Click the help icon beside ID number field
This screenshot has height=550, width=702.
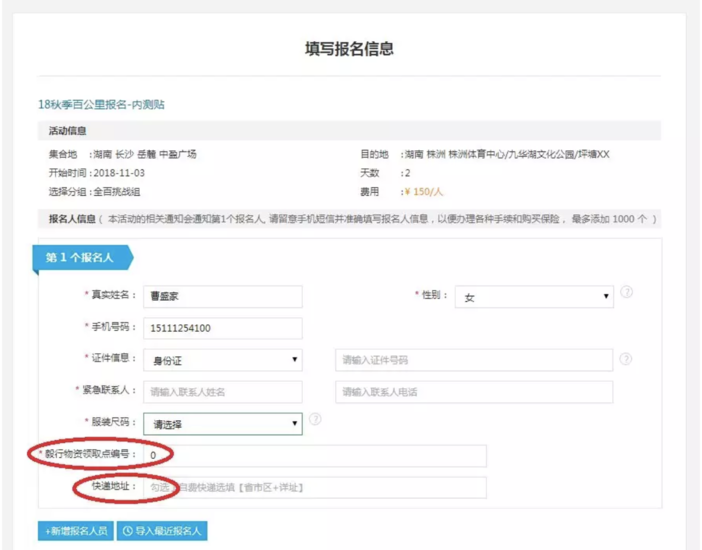click(x=626, y=359)
